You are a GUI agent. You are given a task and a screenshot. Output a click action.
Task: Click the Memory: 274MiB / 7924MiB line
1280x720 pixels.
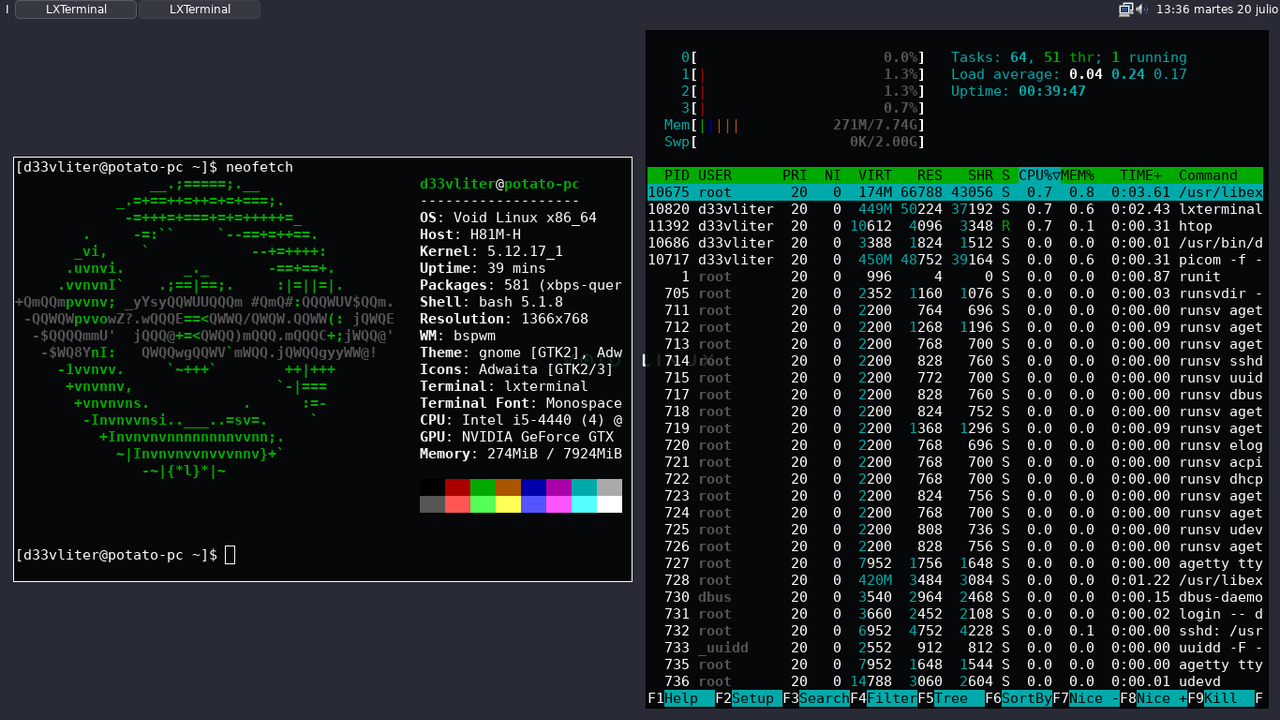521,453
